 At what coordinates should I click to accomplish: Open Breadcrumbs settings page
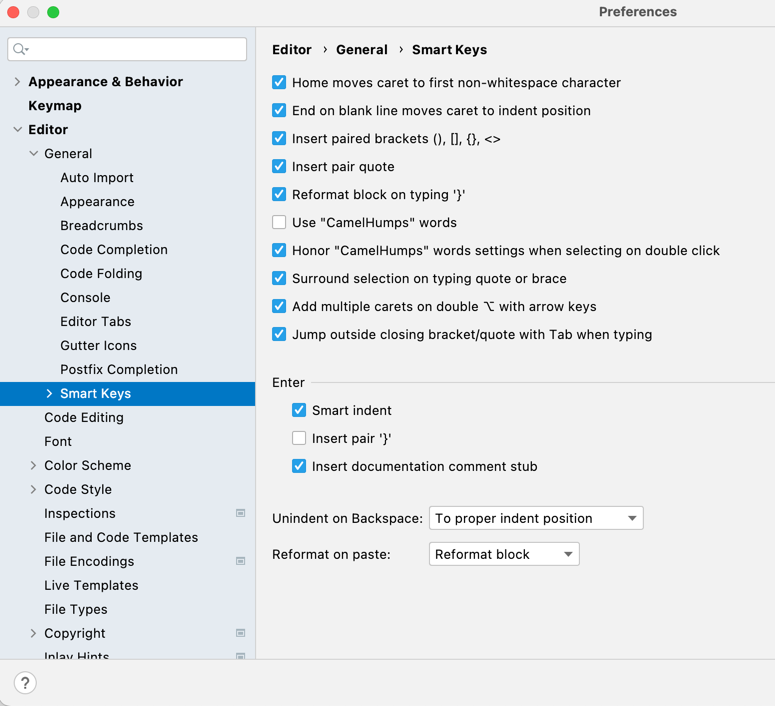click(x=101, y=225)
